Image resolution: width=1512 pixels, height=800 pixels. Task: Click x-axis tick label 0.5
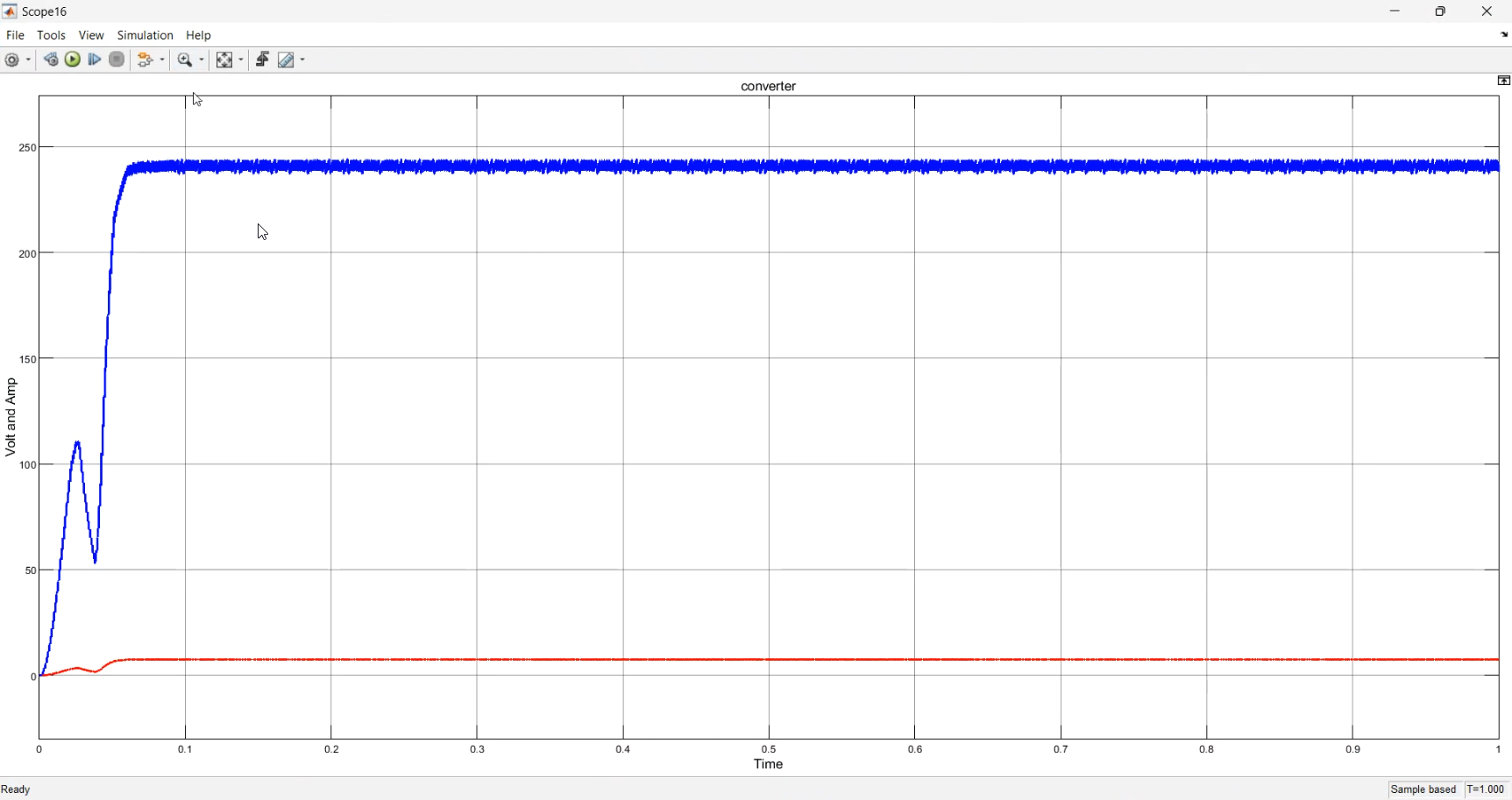pos(769,749)
